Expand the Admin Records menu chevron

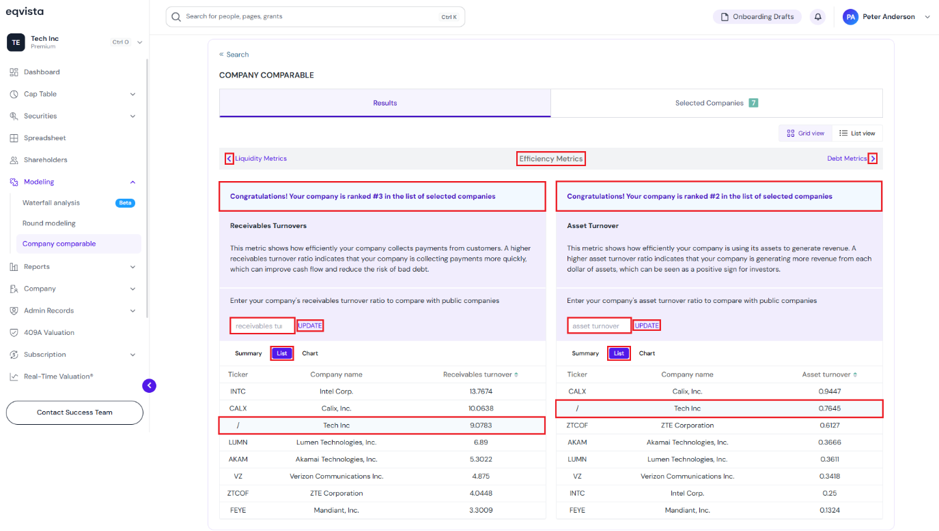point(132,311)
